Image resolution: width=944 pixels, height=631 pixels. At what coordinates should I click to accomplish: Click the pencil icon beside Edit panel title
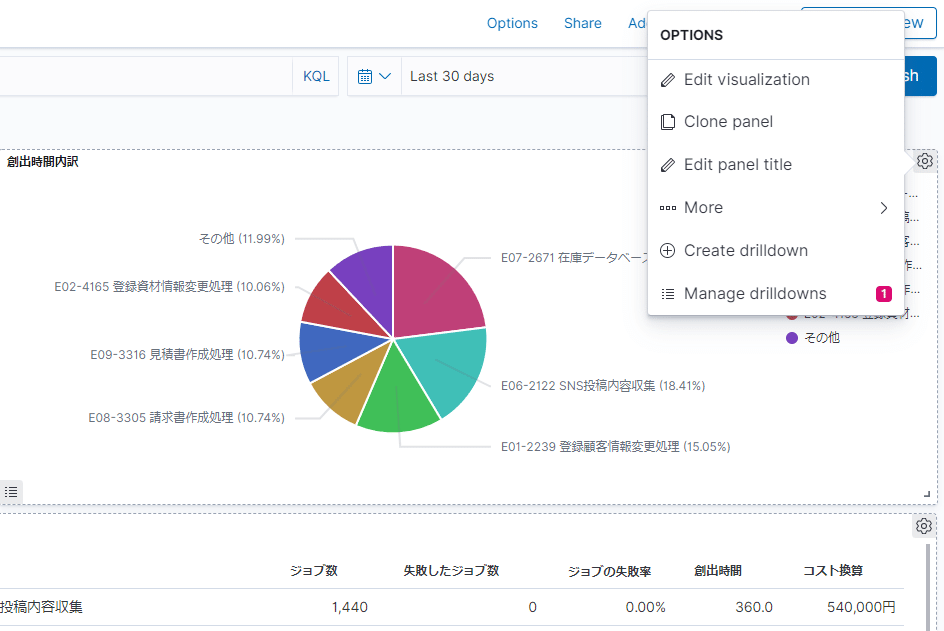[x=668, y=164]
